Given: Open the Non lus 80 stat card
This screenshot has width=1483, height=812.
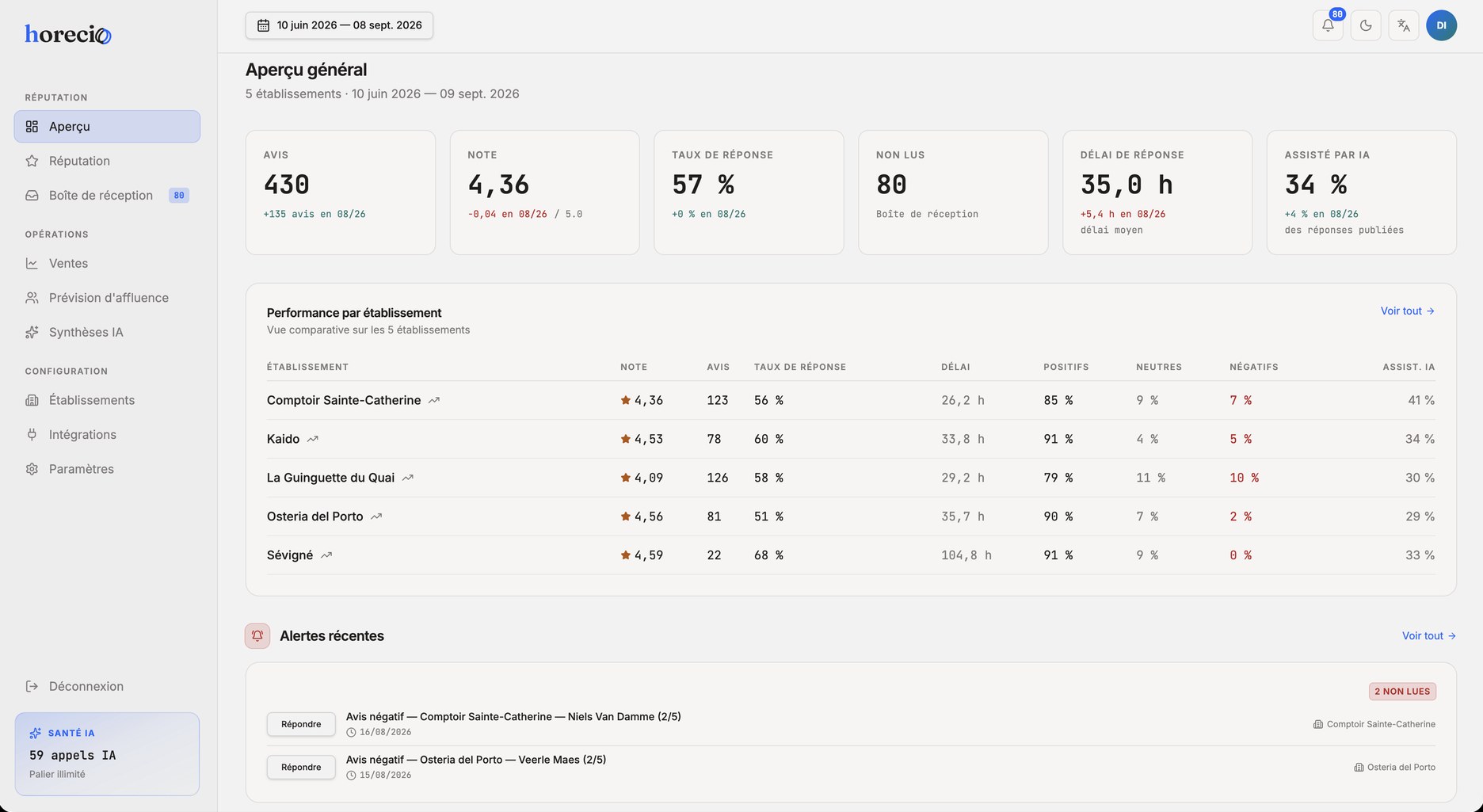Looking at the screenshot, I should [x=953, y=193].
